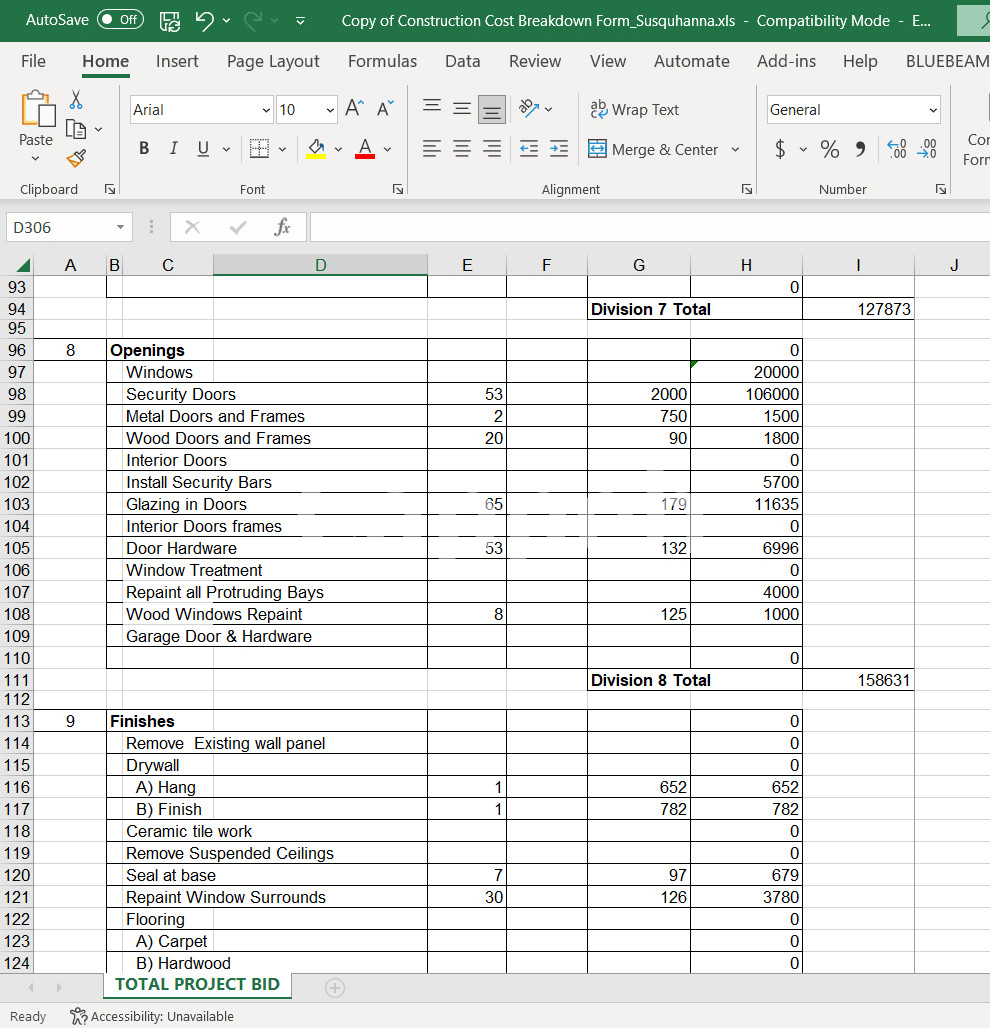
Task: Click the Undo arrow icon
Action: tap(204, 20)
